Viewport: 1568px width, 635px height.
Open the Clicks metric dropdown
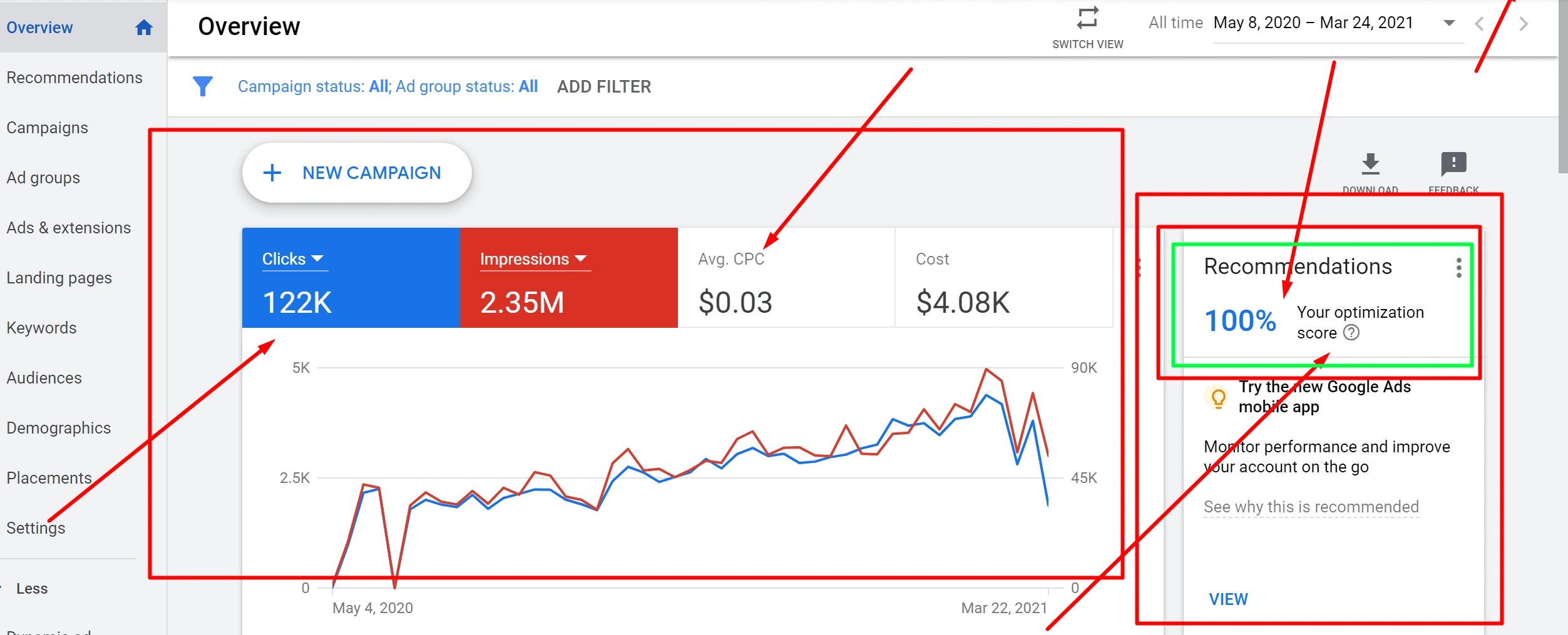tap(295, 259)
